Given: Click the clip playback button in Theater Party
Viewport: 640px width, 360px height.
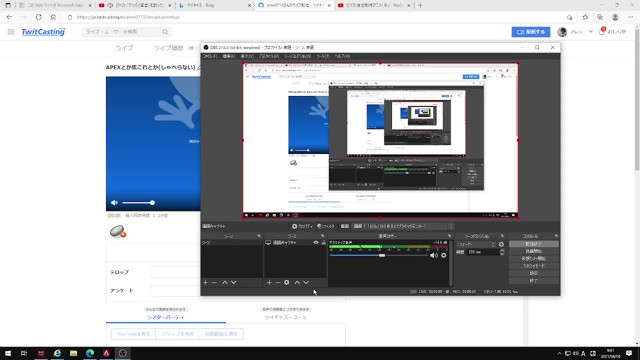Looking at the screenshot, I should click(x=178, y=334).
